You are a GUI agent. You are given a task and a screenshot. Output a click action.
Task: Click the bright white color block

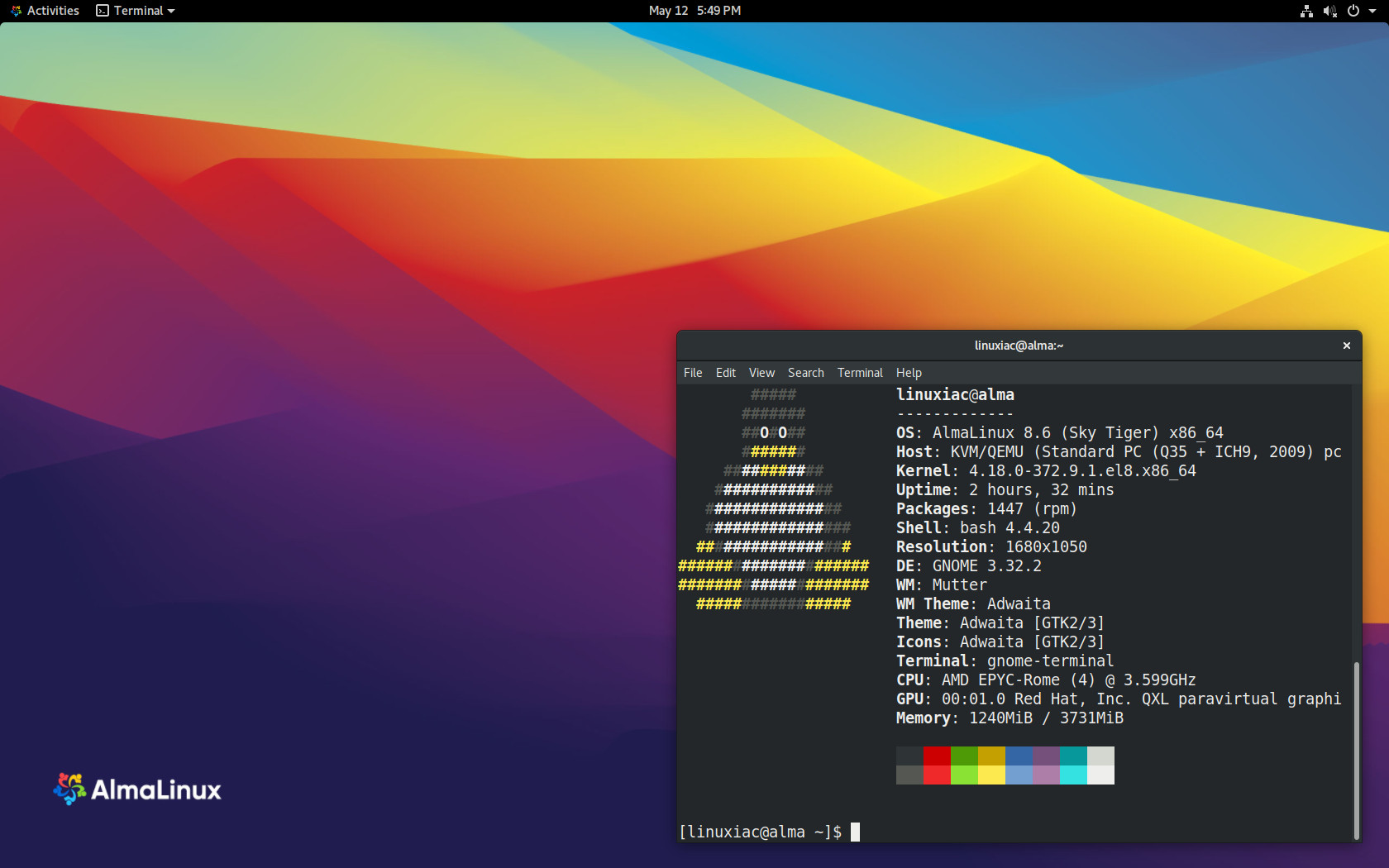click(1100, 775)
